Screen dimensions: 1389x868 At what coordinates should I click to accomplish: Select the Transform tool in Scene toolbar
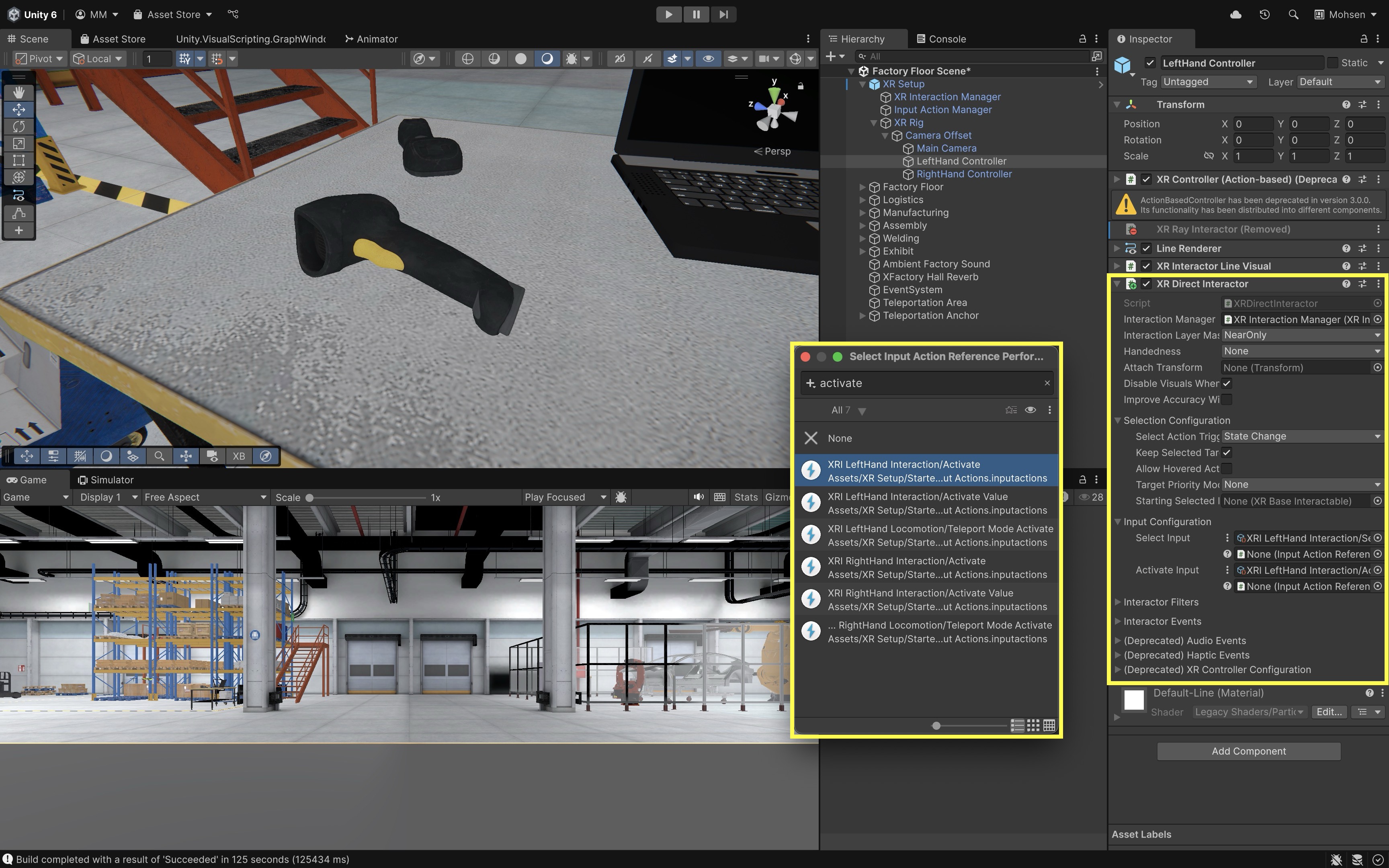(18, 178)
